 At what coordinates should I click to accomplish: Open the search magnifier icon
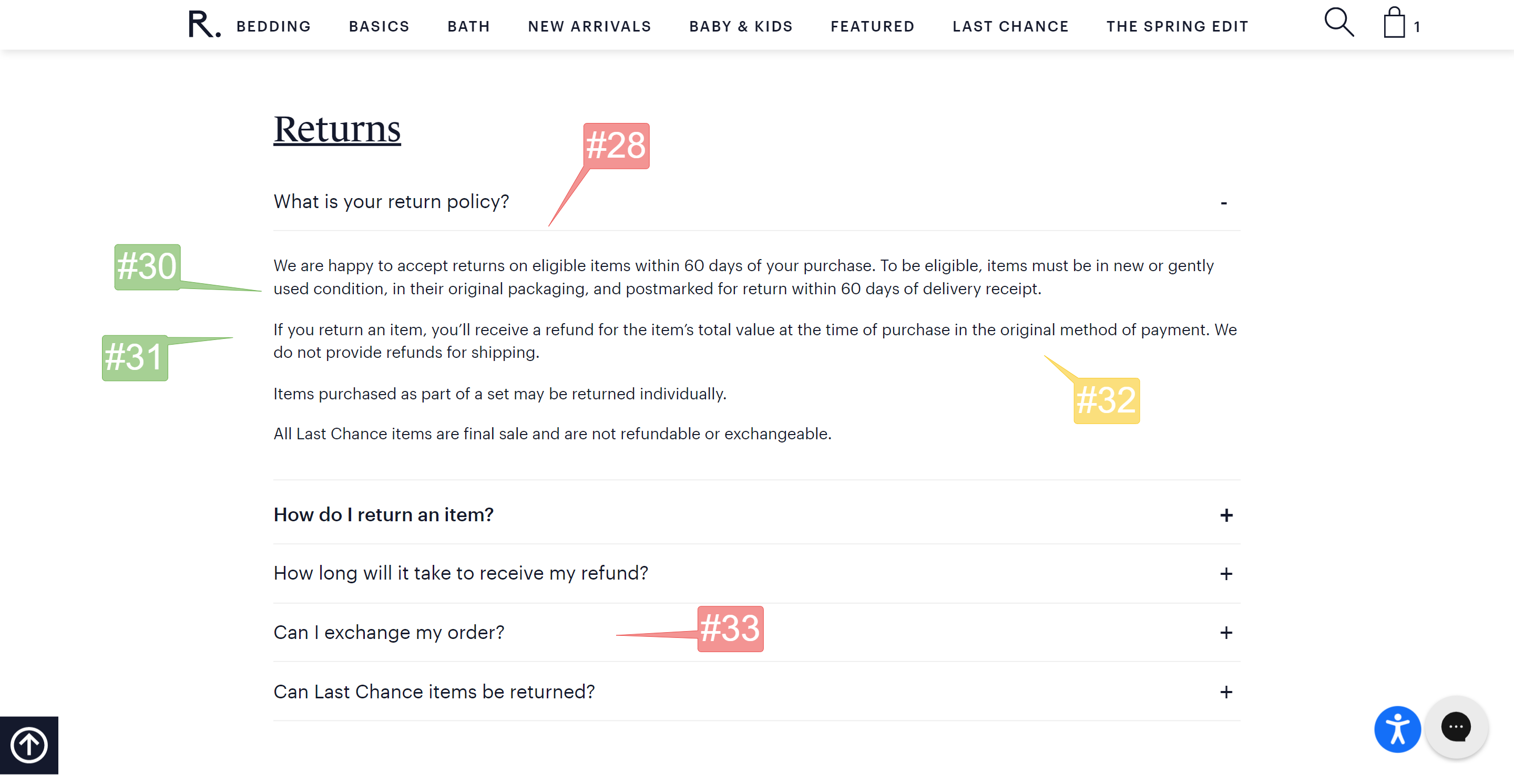(x=1339, y=22)
